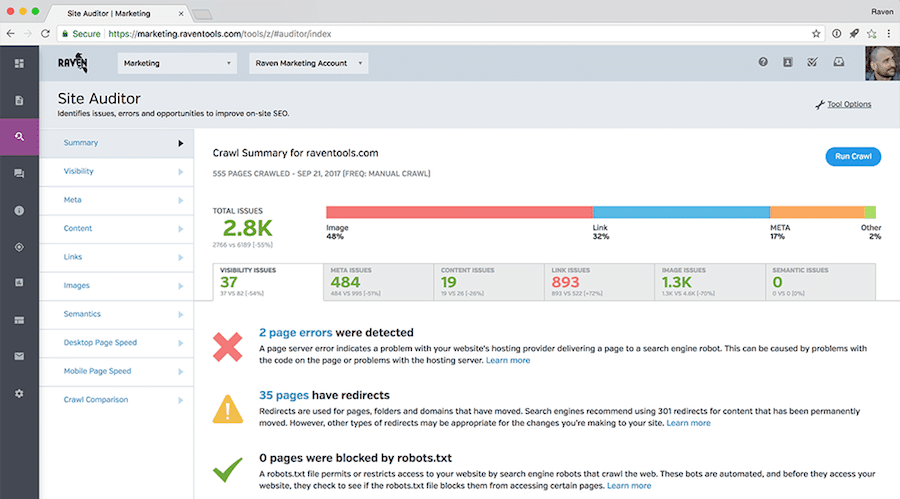Open Desktop Page Speed menu item

coord(117,343)
